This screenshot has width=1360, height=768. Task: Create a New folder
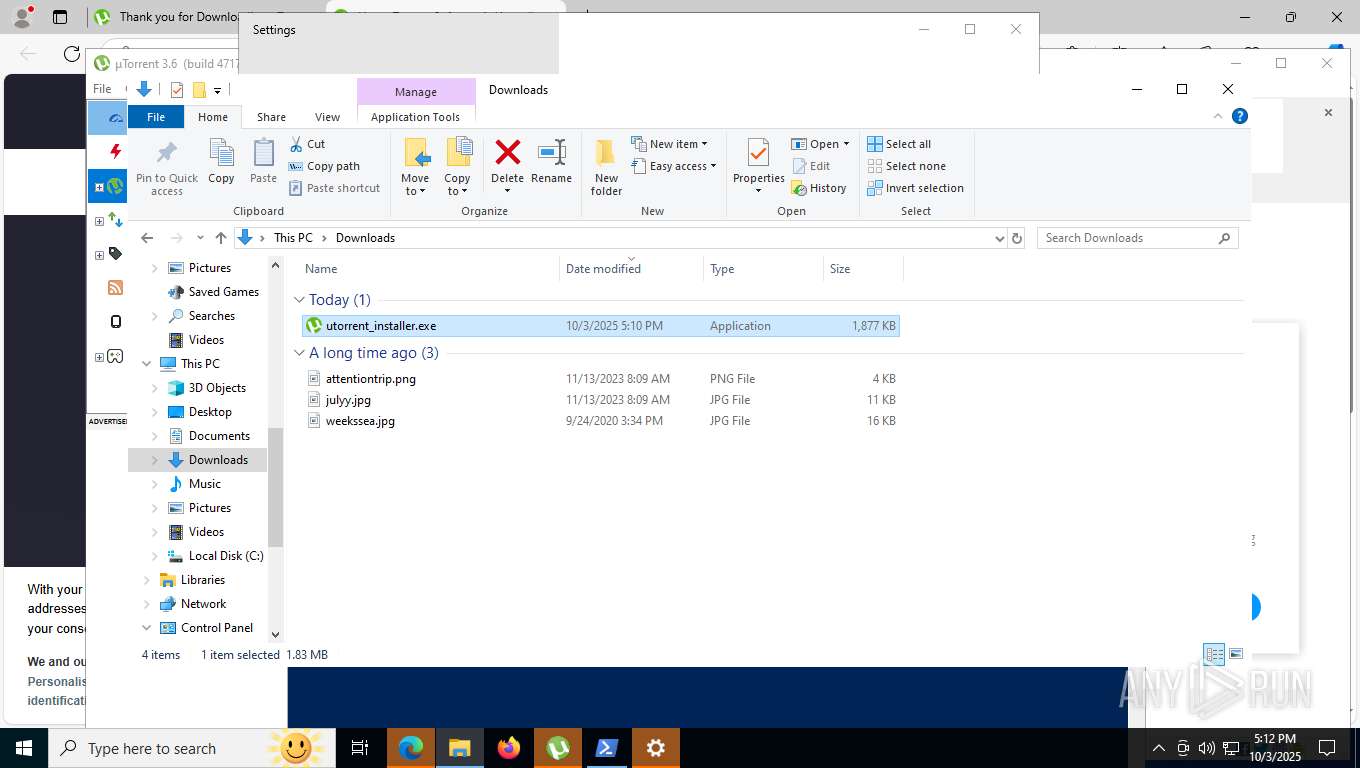pyautogui.click(x=606, y=167)
